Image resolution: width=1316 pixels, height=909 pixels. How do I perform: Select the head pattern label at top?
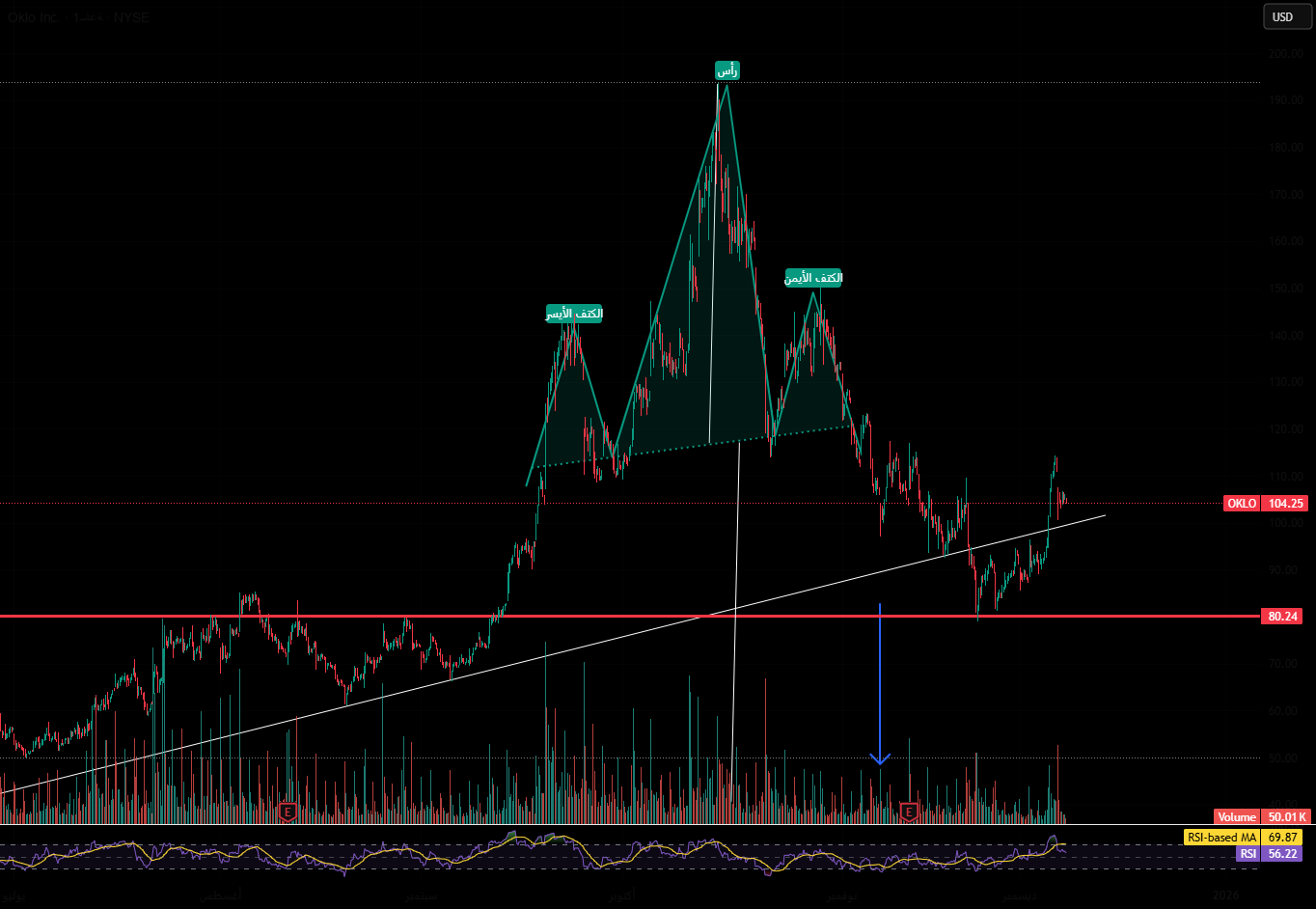[x=727, y=70]
